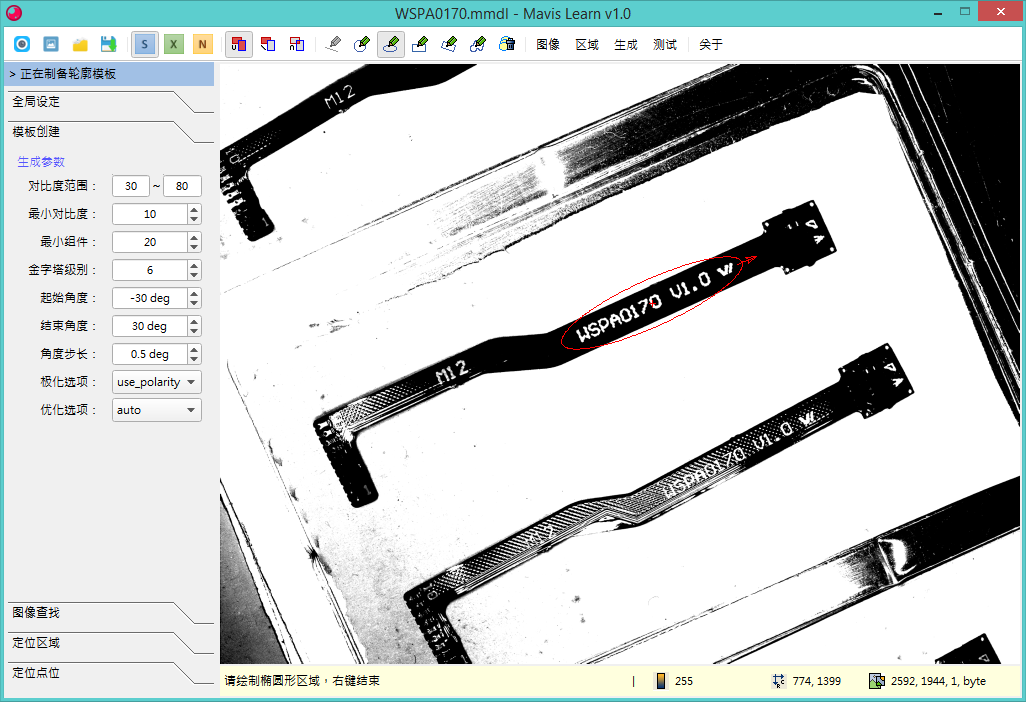
Task: Open the 区域 menu
Action: [587, 44]
